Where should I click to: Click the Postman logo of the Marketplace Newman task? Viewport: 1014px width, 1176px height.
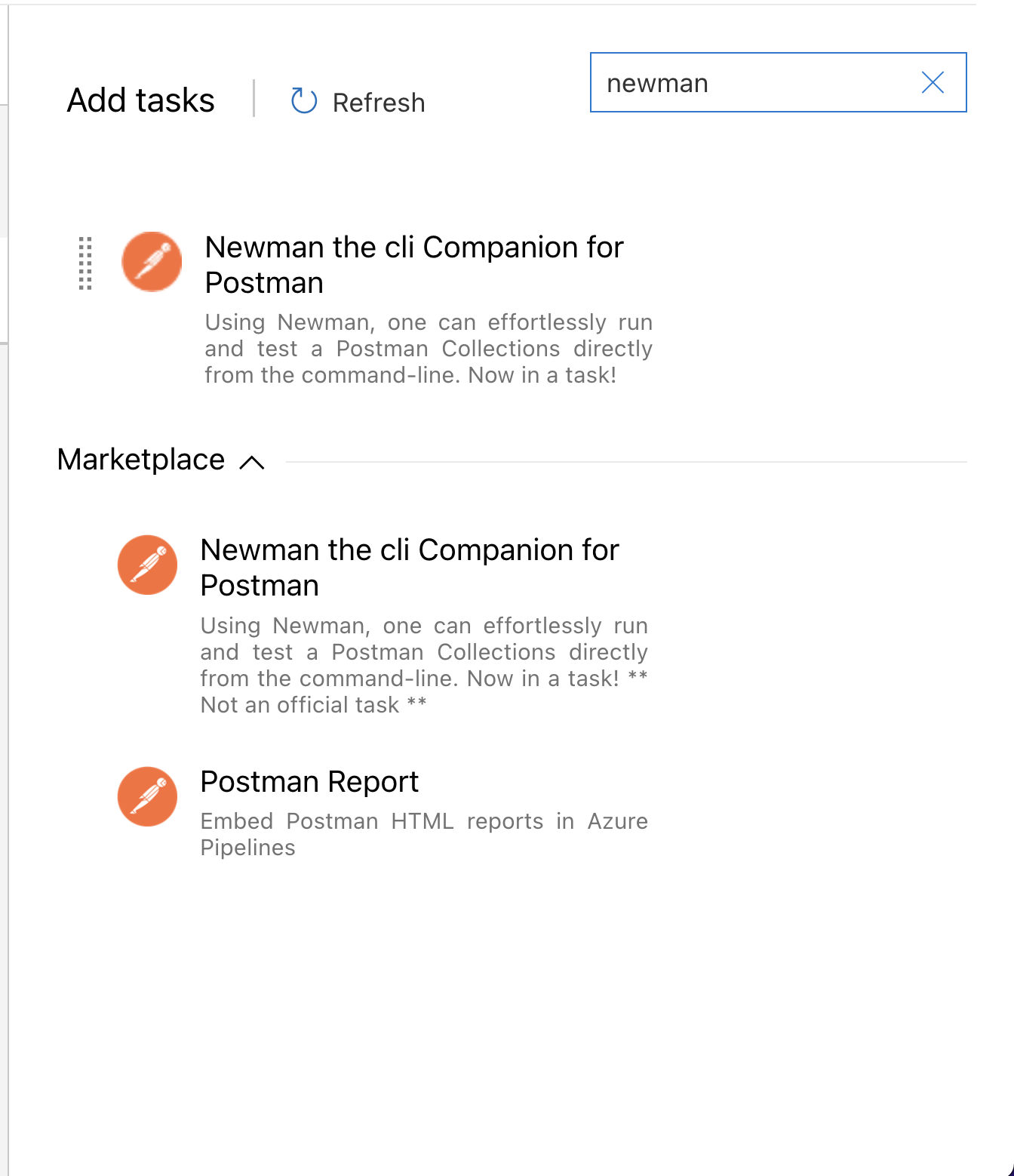tap(148, 565)
